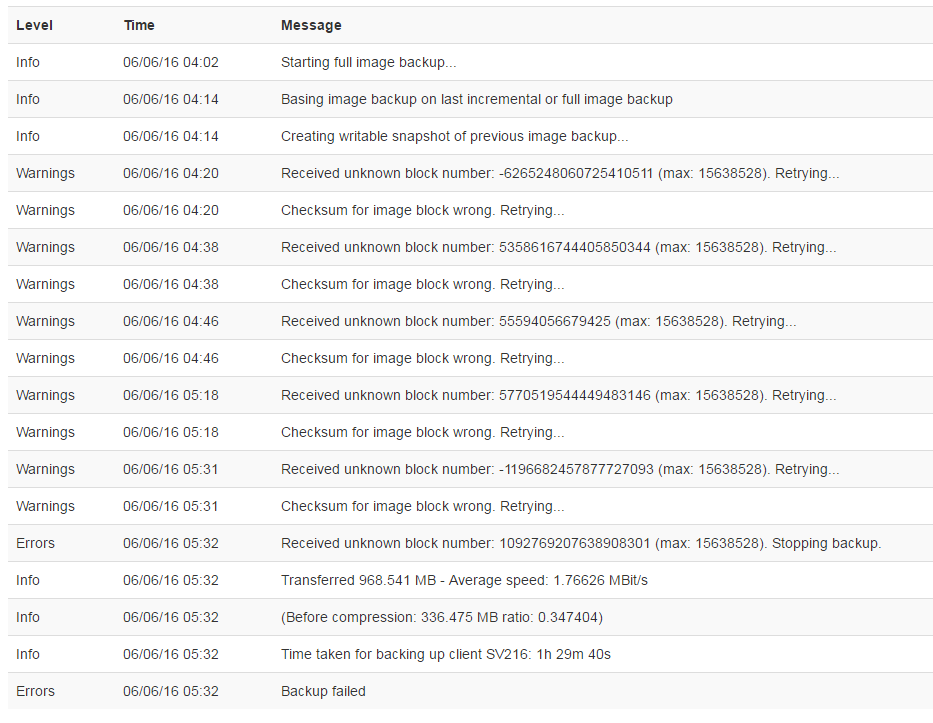Screen dimensions: 933x723
Task: Click the "Stopping backup." error message
Action: pos(580,543)
